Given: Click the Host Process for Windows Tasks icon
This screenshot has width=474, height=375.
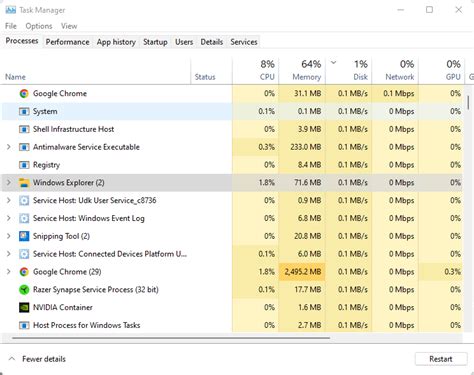Looking at the screenshot, I should pyautogui.click(x=24, y=325).
